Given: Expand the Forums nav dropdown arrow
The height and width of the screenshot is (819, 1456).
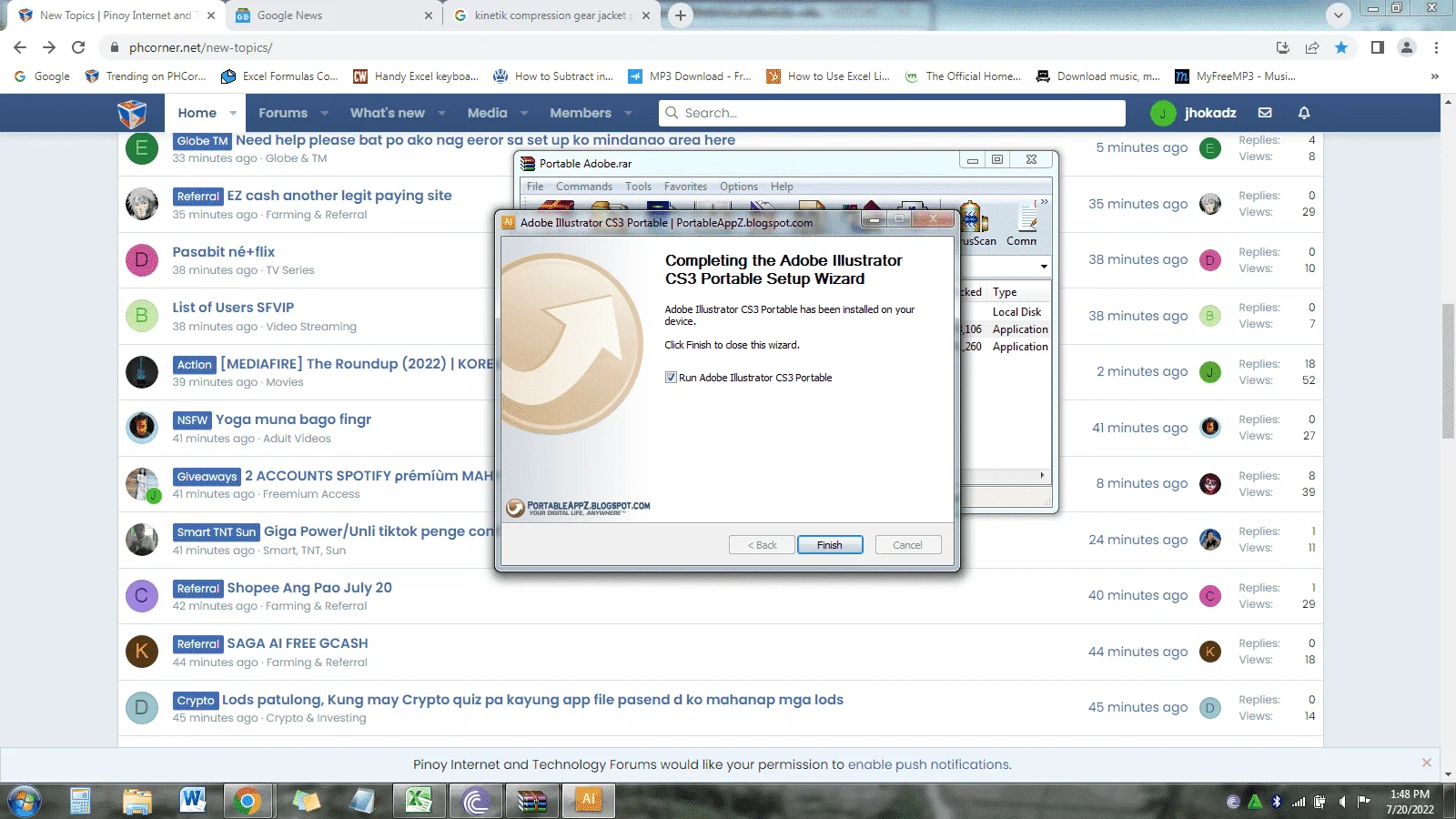Looking at the screenshot, I should [325, 113].
